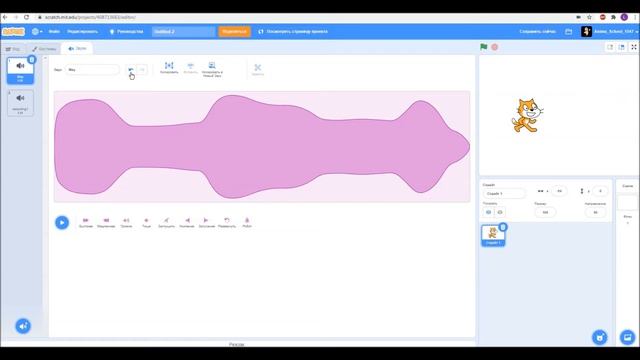Switch to large stage layout
640x360 pixels.
click(x=622, y=47)
